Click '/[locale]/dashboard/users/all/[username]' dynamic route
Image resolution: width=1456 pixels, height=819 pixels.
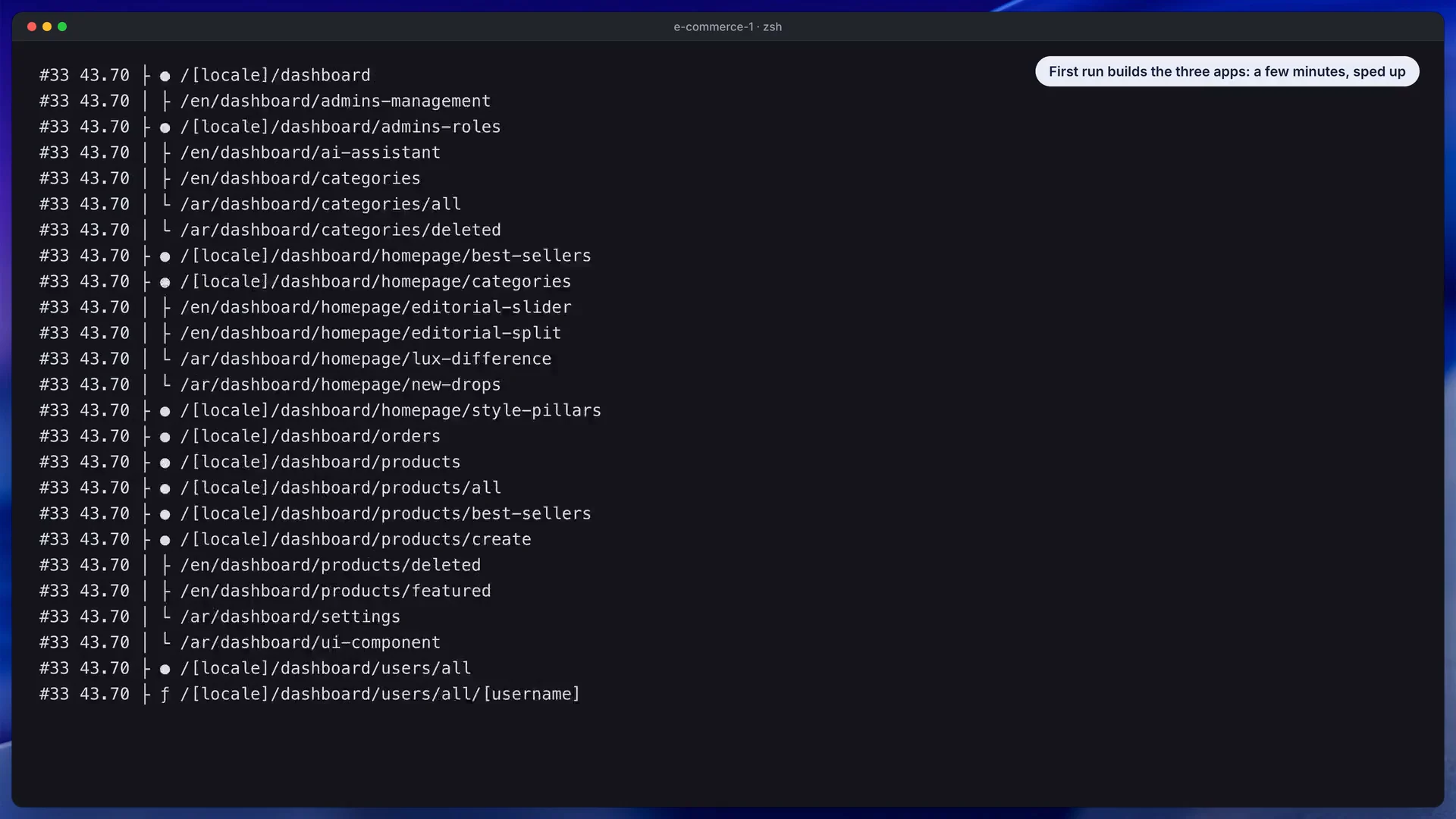pos(380,694)
